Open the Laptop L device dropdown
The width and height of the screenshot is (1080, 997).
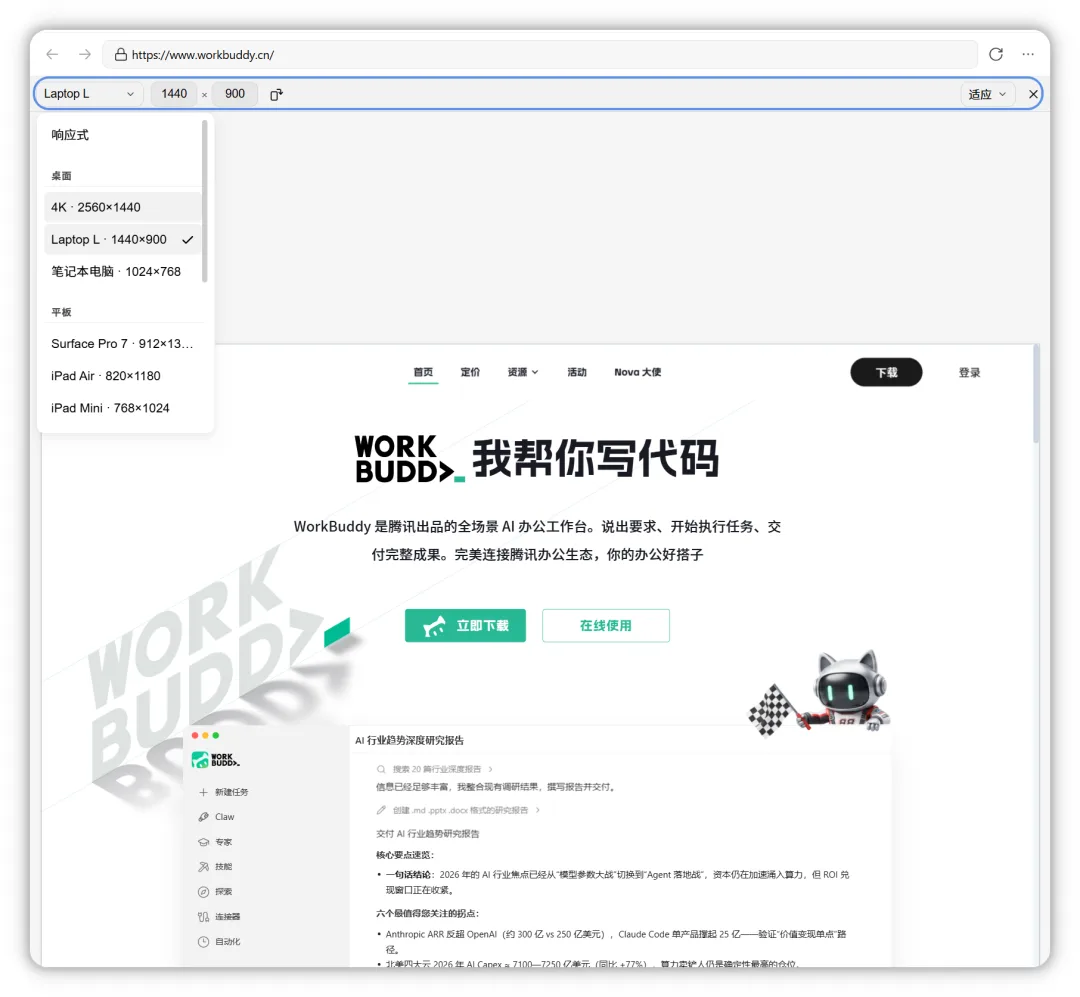89,94
